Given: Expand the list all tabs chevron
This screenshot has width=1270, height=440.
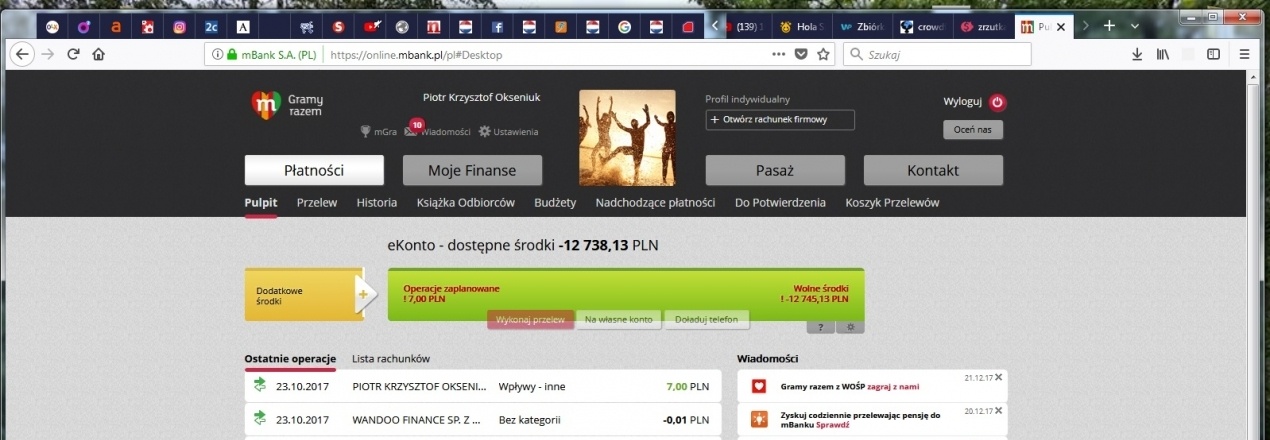Looking at the screenshot, I should tap(1134, 26).
